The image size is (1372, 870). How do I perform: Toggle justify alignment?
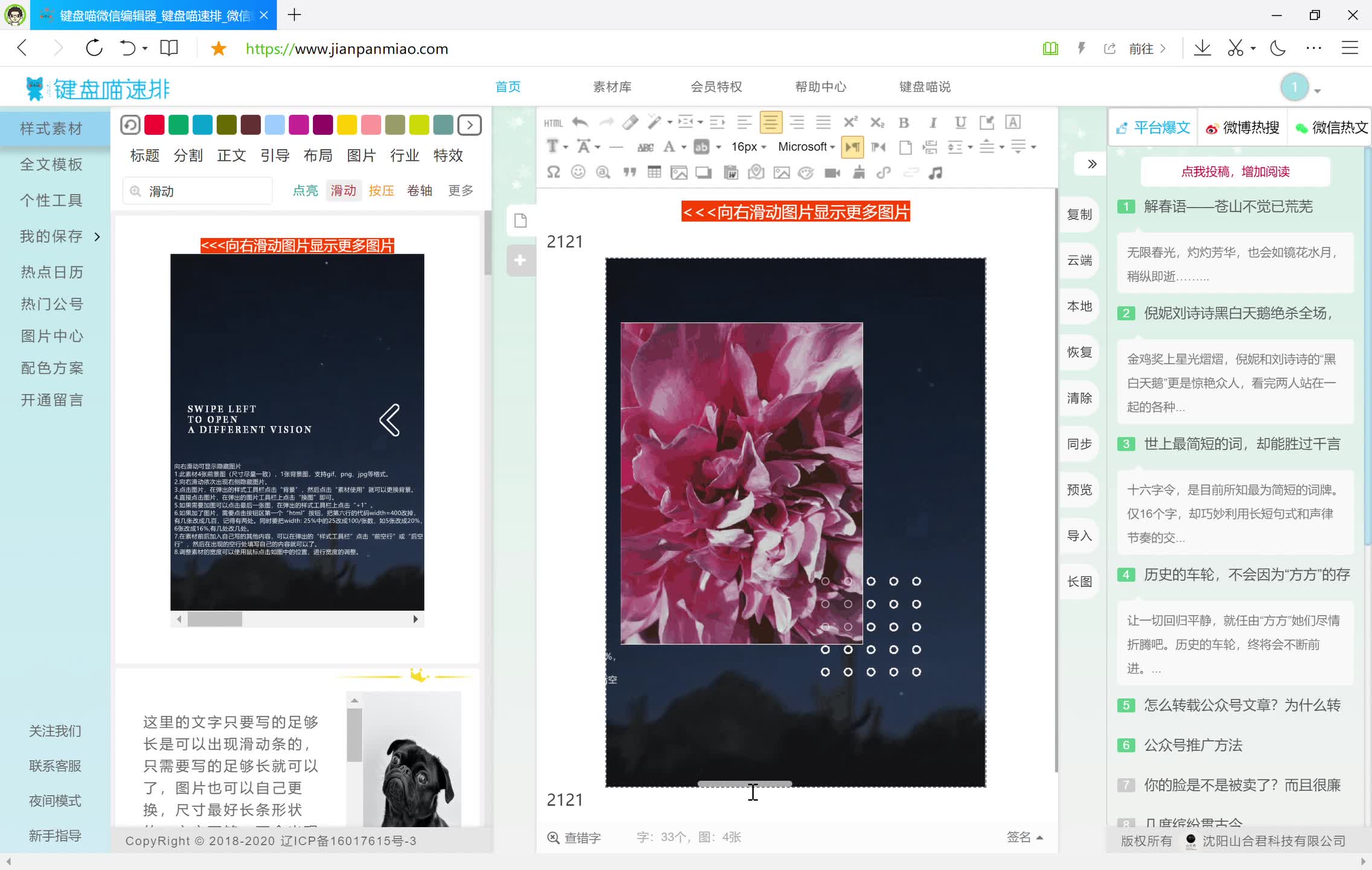tap(823, 123)
